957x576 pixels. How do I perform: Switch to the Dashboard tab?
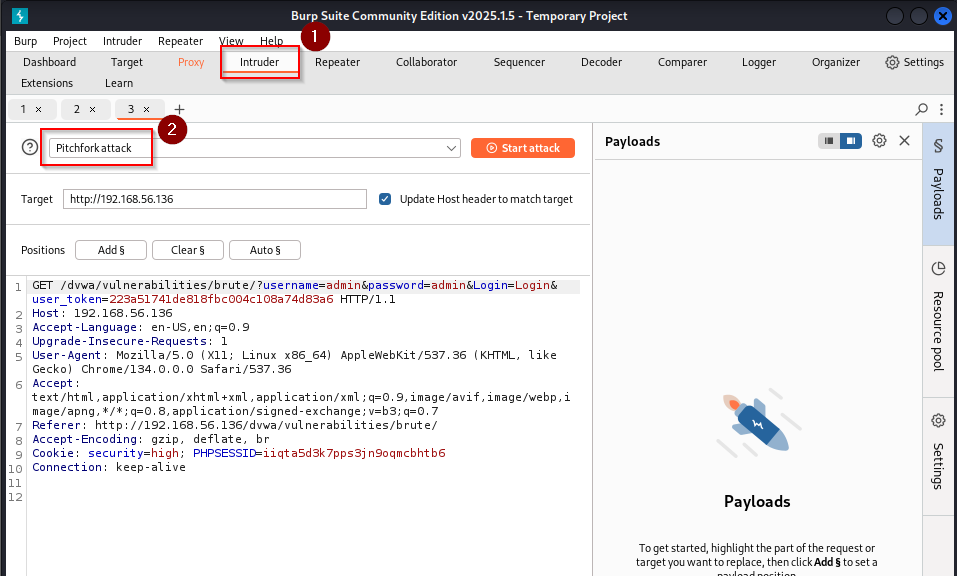click(x=49, y=62)
